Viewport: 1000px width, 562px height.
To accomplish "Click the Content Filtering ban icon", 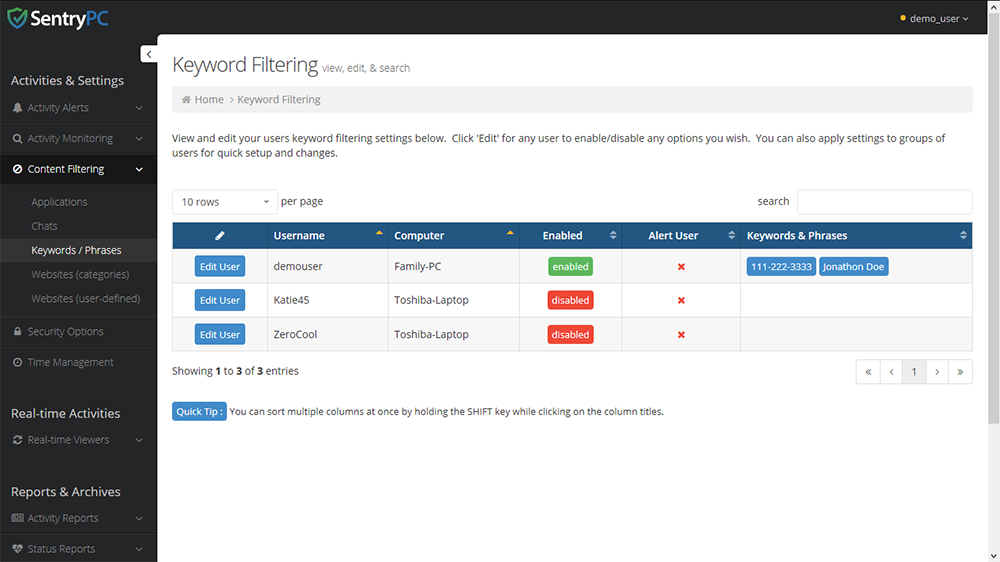I will pyautogui.click(x=17, y=169).
